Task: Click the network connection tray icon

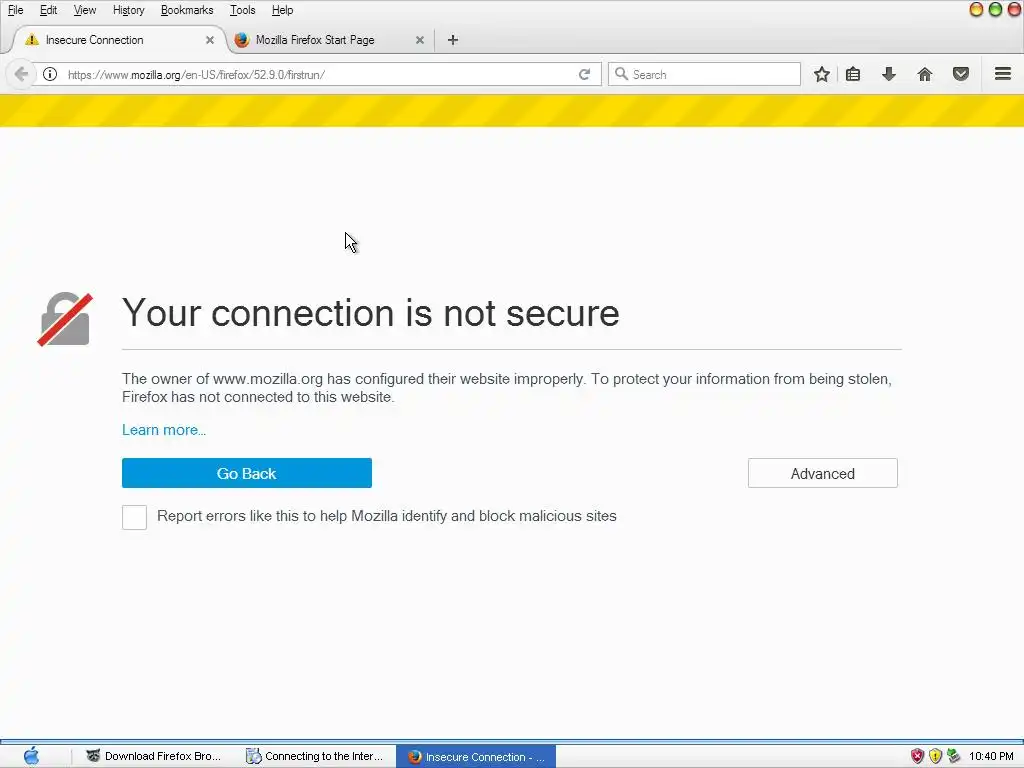Action: click(x=953, y=756)
